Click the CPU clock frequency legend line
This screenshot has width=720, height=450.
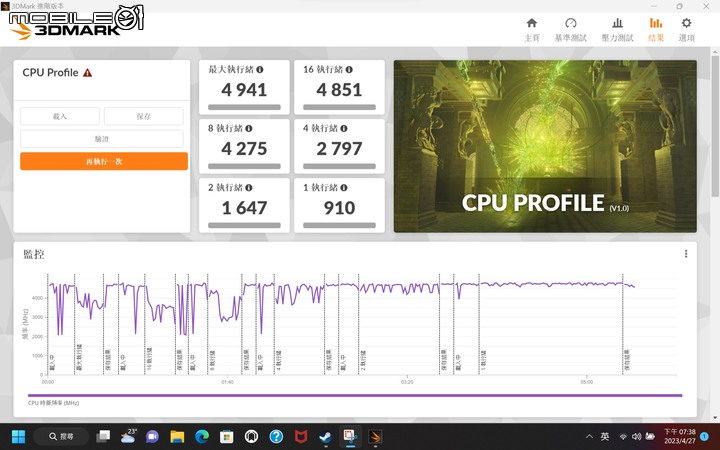[355, 395]
